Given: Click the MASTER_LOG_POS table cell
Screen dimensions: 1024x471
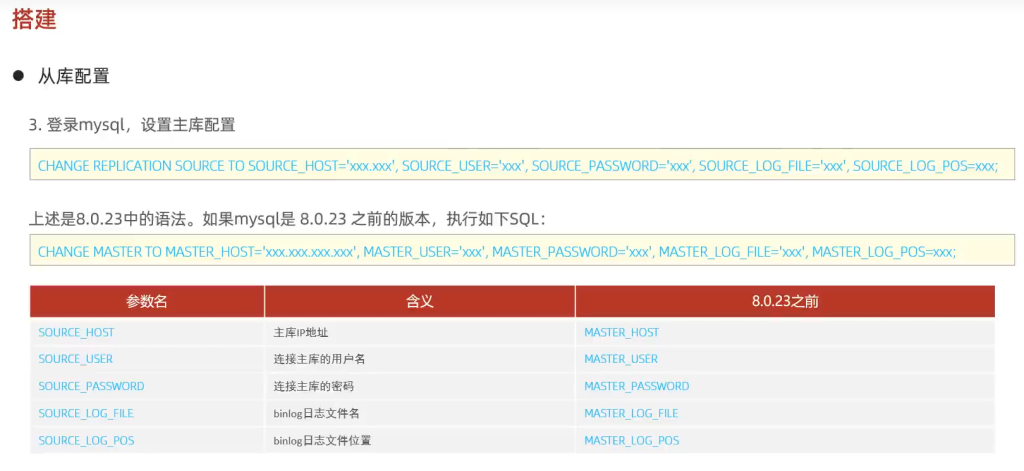Looking at the screenshot, I should [631, 440].
